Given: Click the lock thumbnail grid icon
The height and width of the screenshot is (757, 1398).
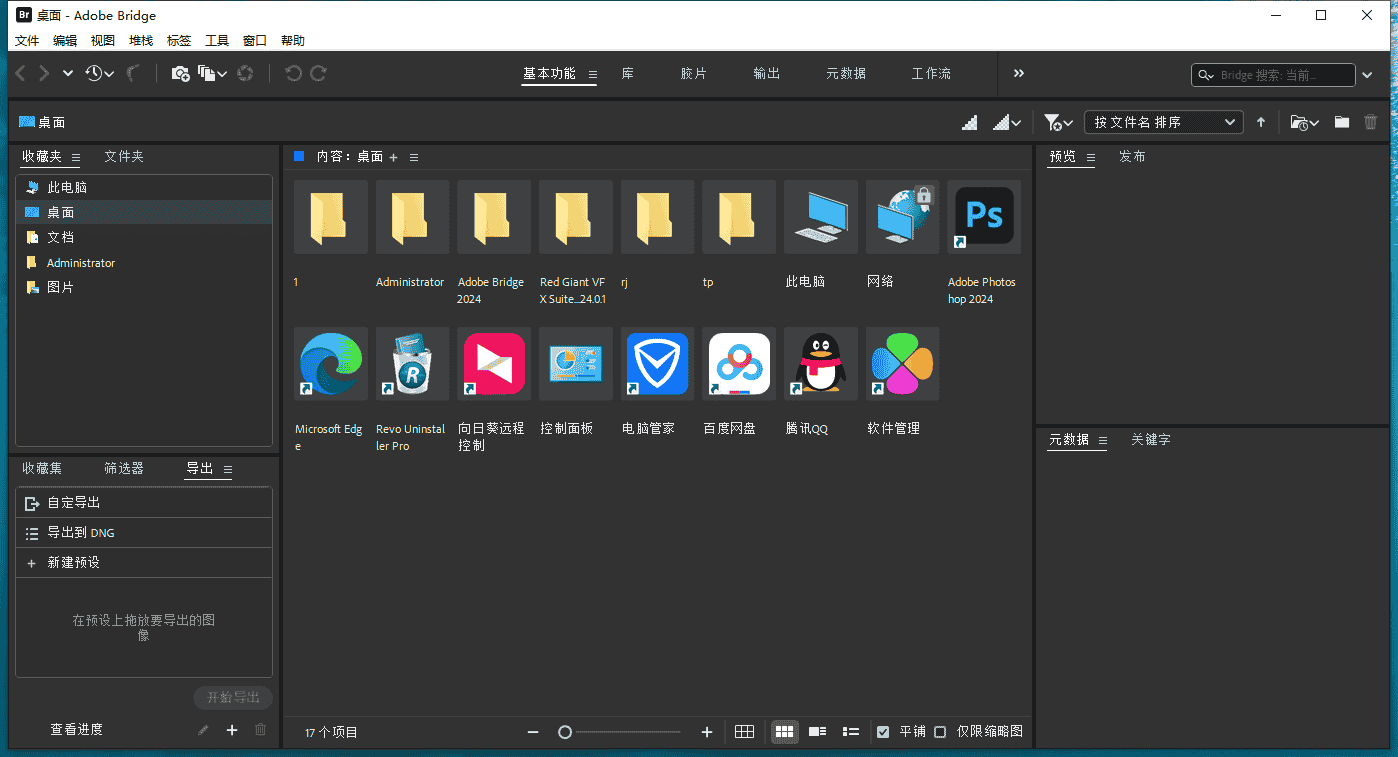Looking at the screenshot, I should (x=744, y=732).
